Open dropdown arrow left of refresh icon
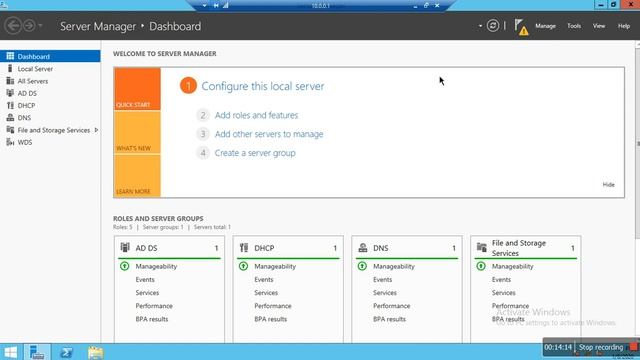Image resolution: width=640 pixels, height=360 pixels. point(480,26)
